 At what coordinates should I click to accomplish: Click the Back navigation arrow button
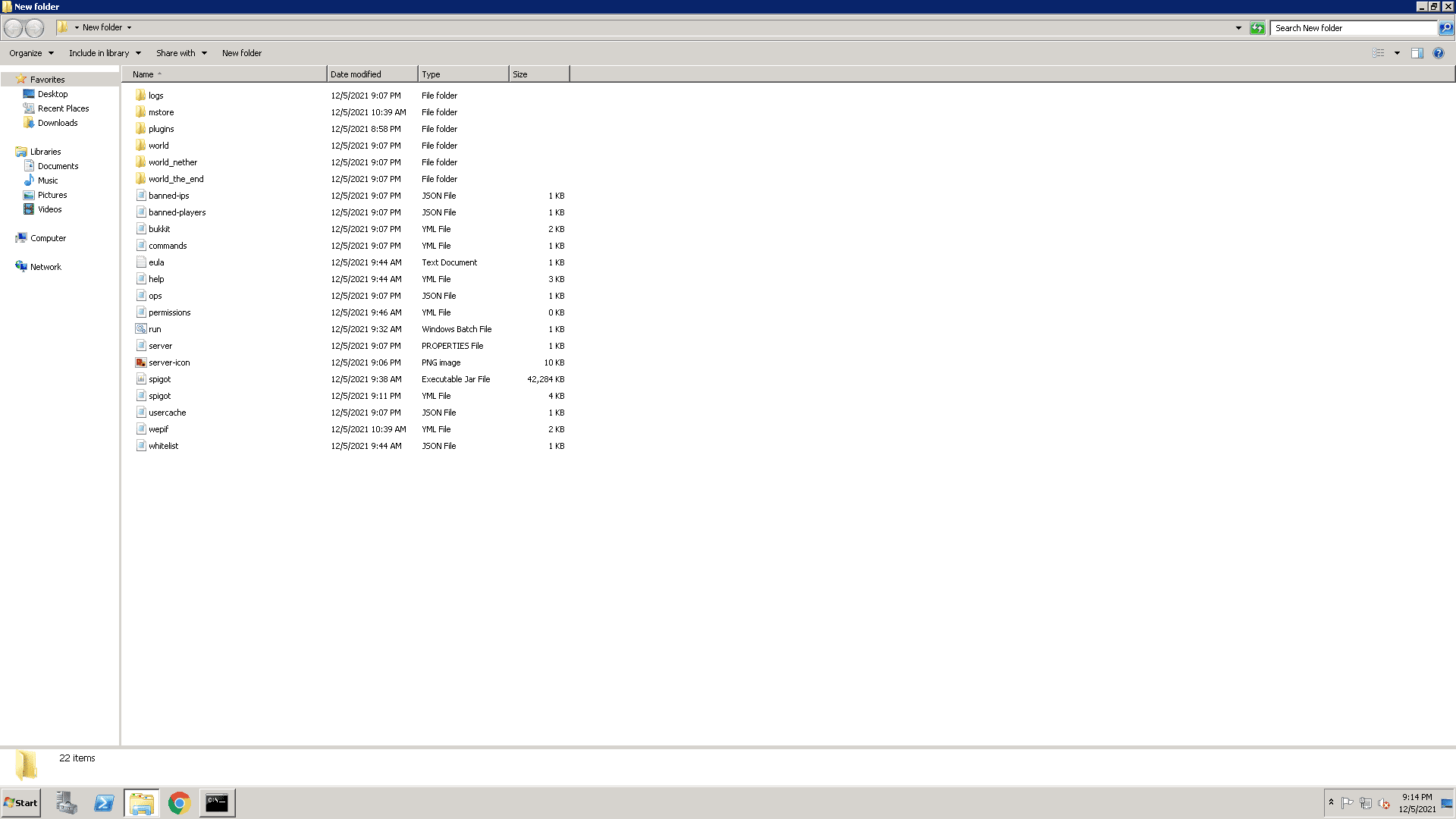click(13, 28)
